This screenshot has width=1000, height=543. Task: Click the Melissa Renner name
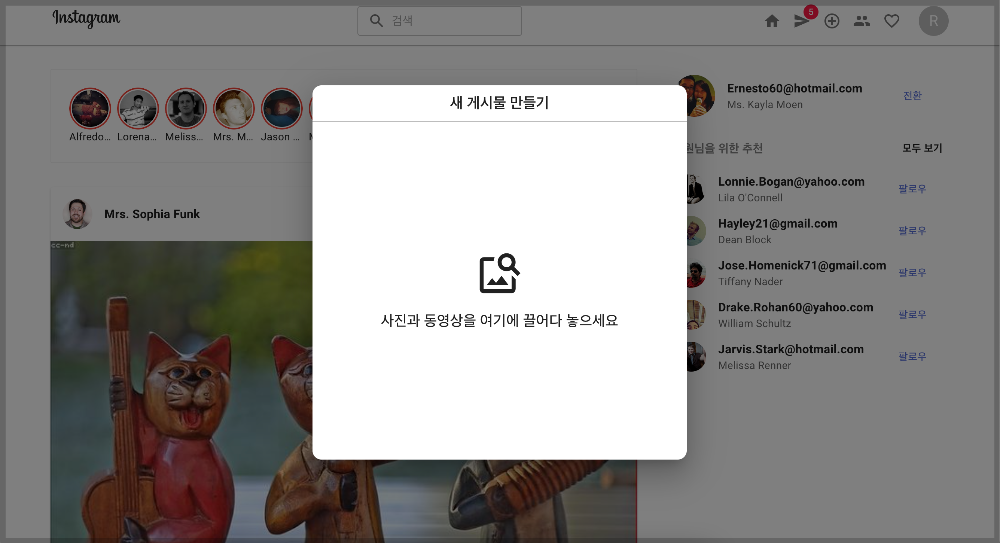754,366
